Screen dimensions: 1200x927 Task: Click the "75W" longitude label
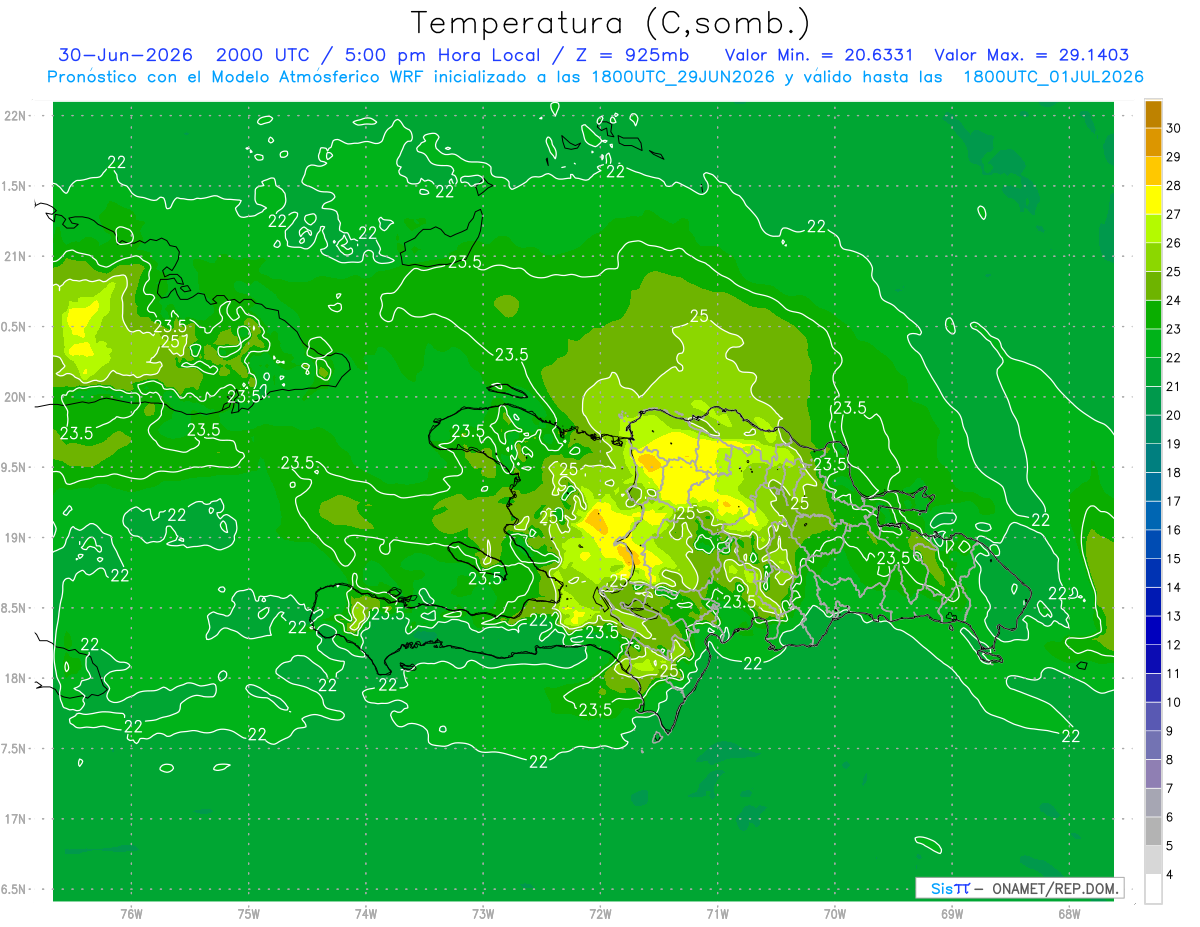tap(249, 913)
